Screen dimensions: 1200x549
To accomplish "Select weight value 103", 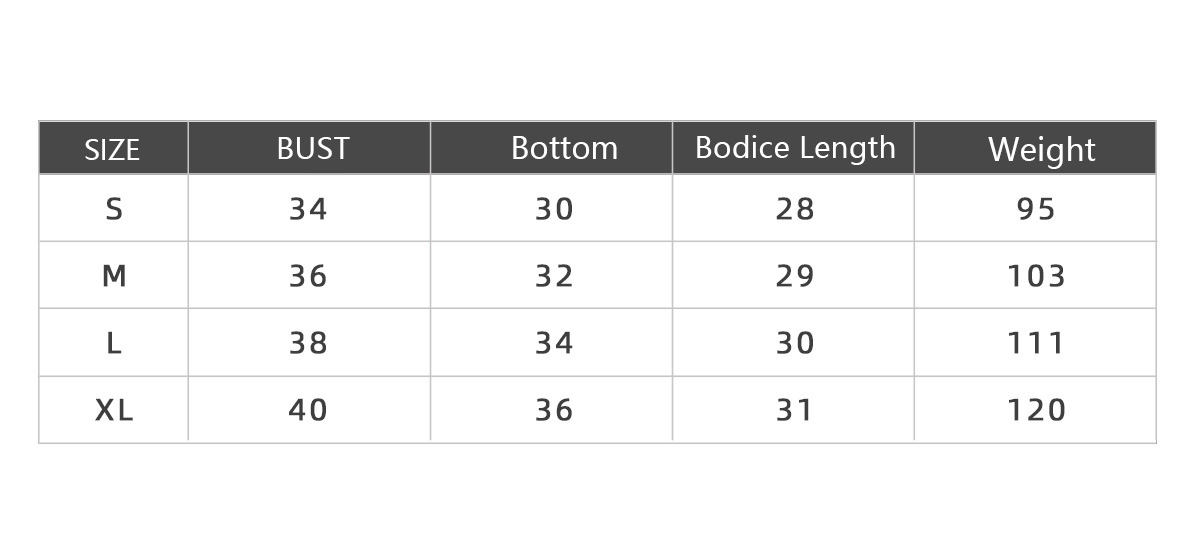I will tap(1036, 276).
